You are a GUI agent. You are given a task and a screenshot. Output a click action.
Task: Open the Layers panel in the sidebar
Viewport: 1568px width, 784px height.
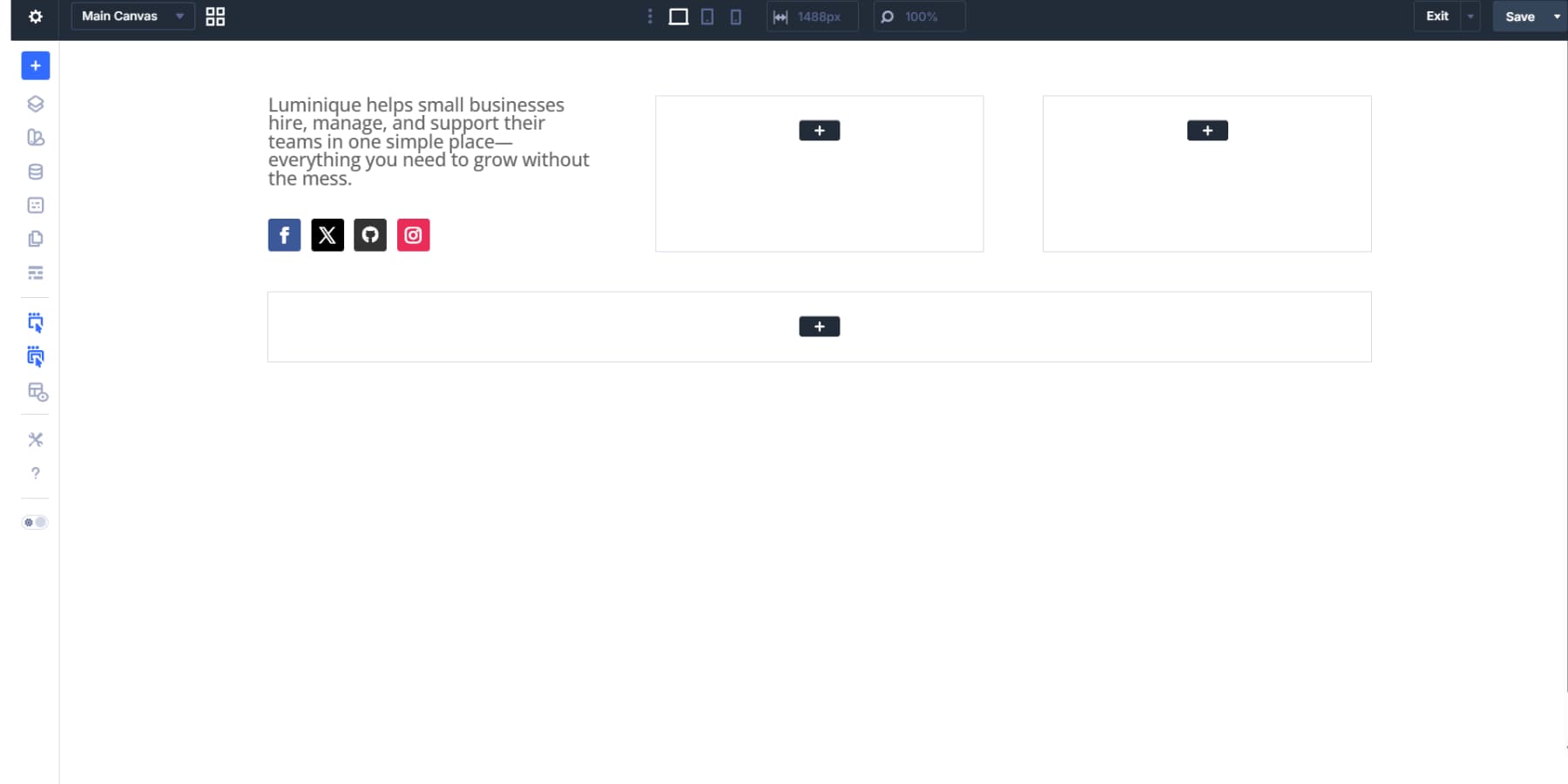pyautogui.click(x=35, y=105)
